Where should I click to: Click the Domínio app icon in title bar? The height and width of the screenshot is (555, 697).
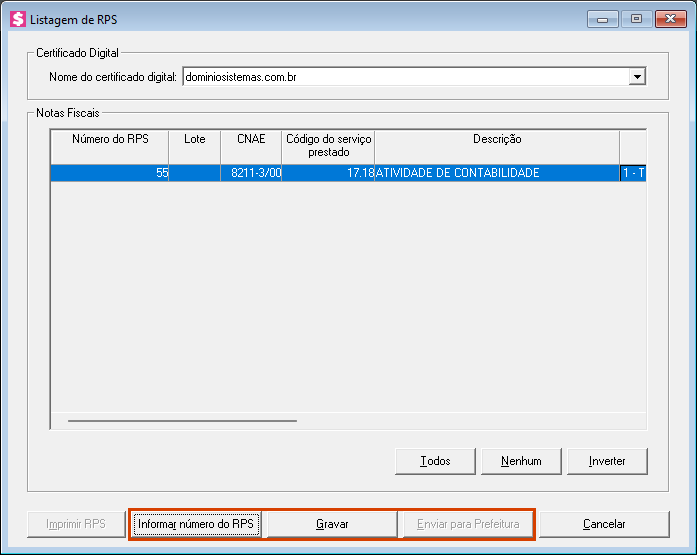coord(17,19)
